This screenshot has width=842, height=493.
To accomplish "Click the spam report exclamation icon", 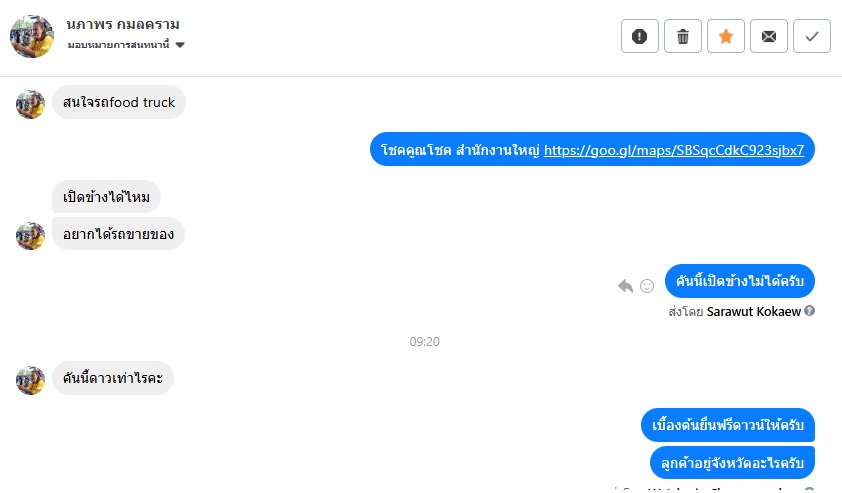I will coord(640,37).
